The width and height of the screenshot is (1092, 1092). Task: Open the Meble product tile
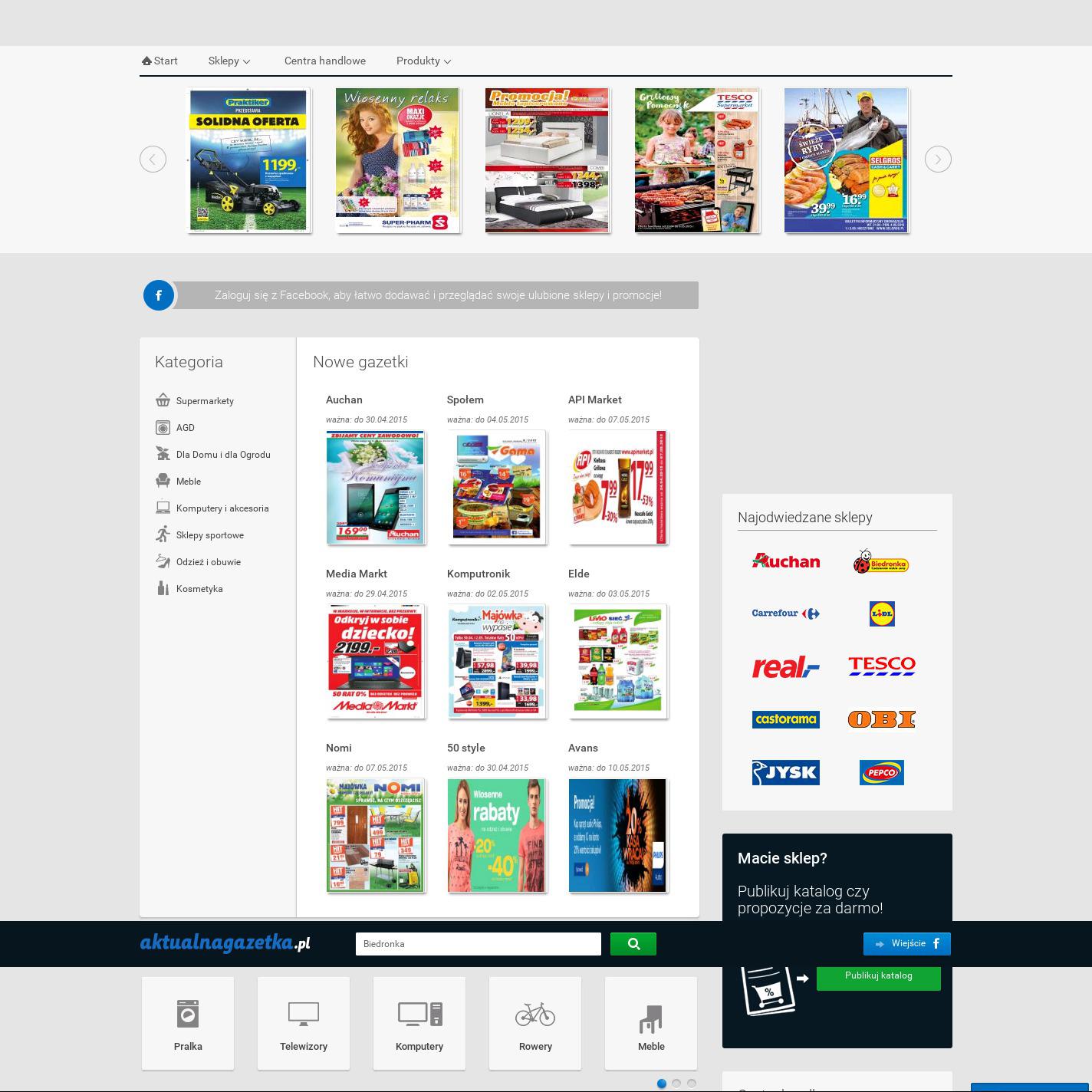point(651,1023)
